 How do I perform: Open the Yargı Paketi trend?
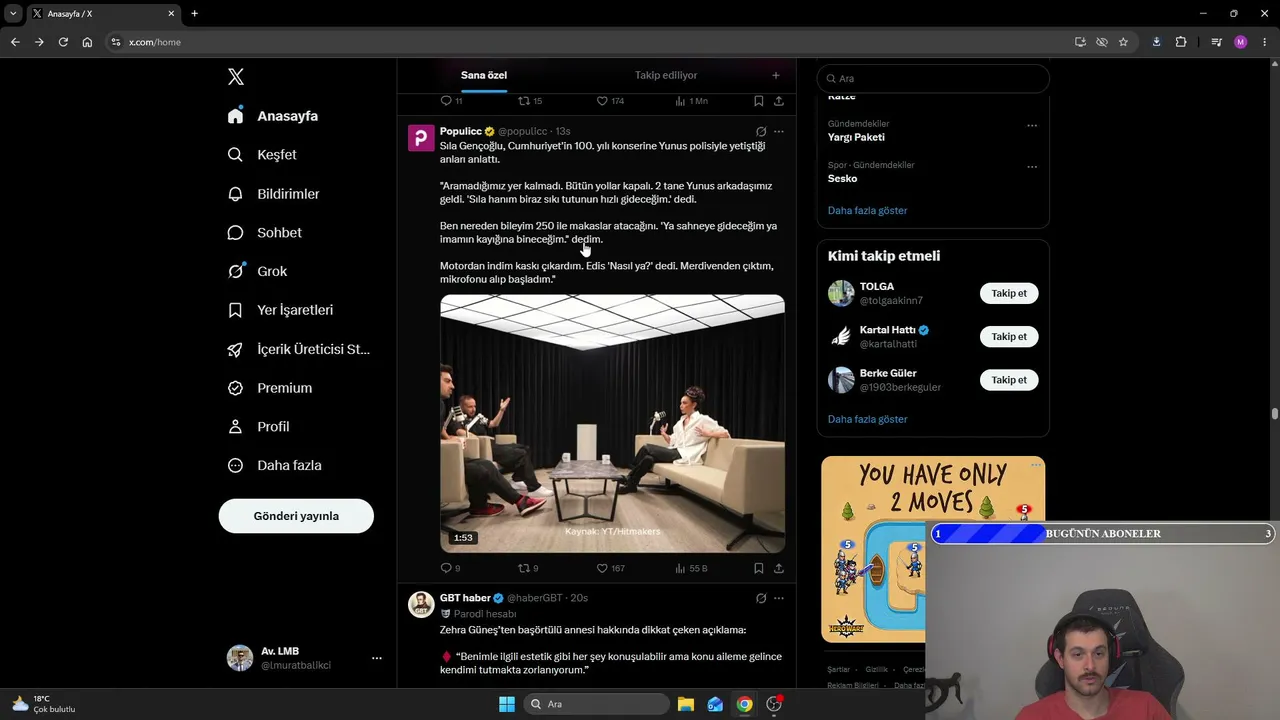pos(856,137)
